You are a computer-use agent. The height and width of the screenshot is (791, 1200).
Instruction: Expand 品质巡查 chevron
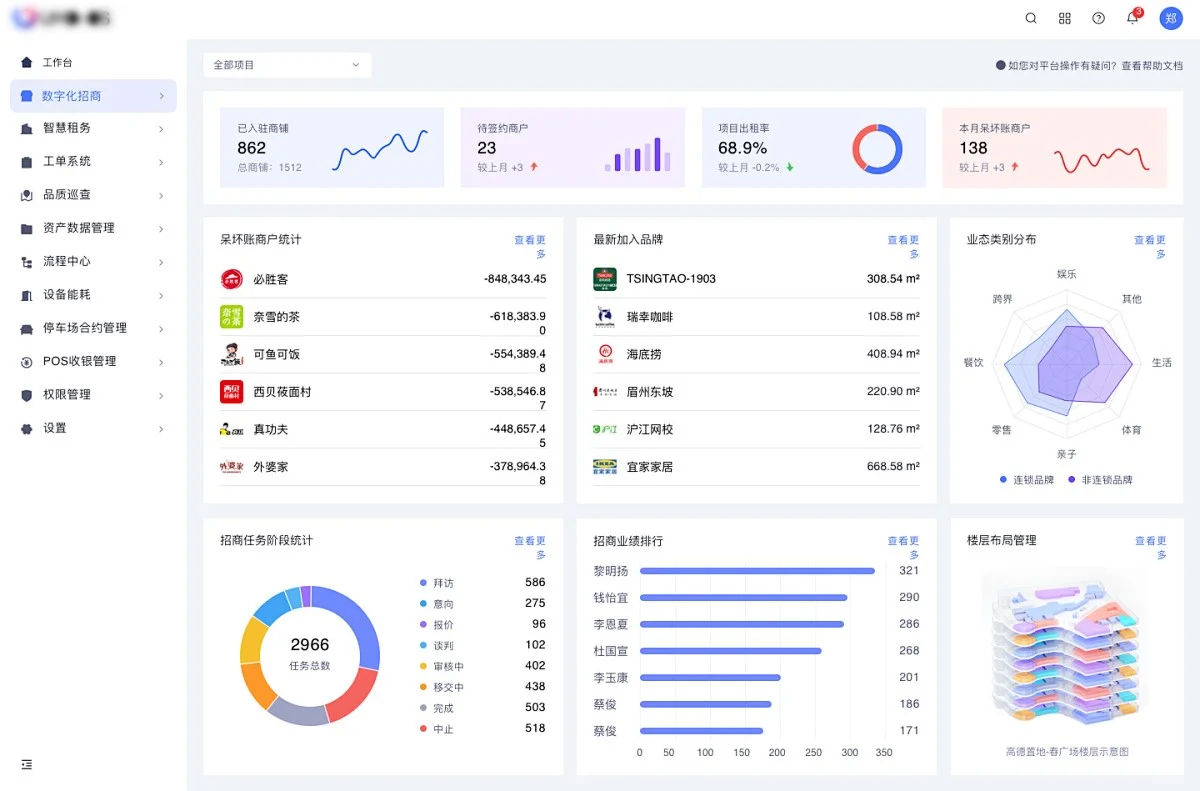coord(161,195)
